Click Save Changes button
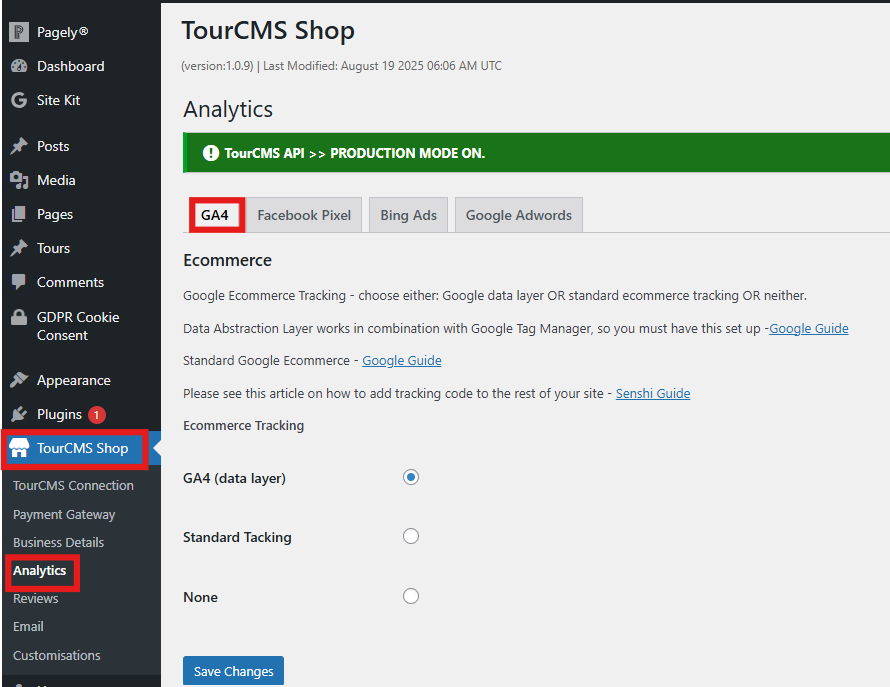 [x=233, y=671]
